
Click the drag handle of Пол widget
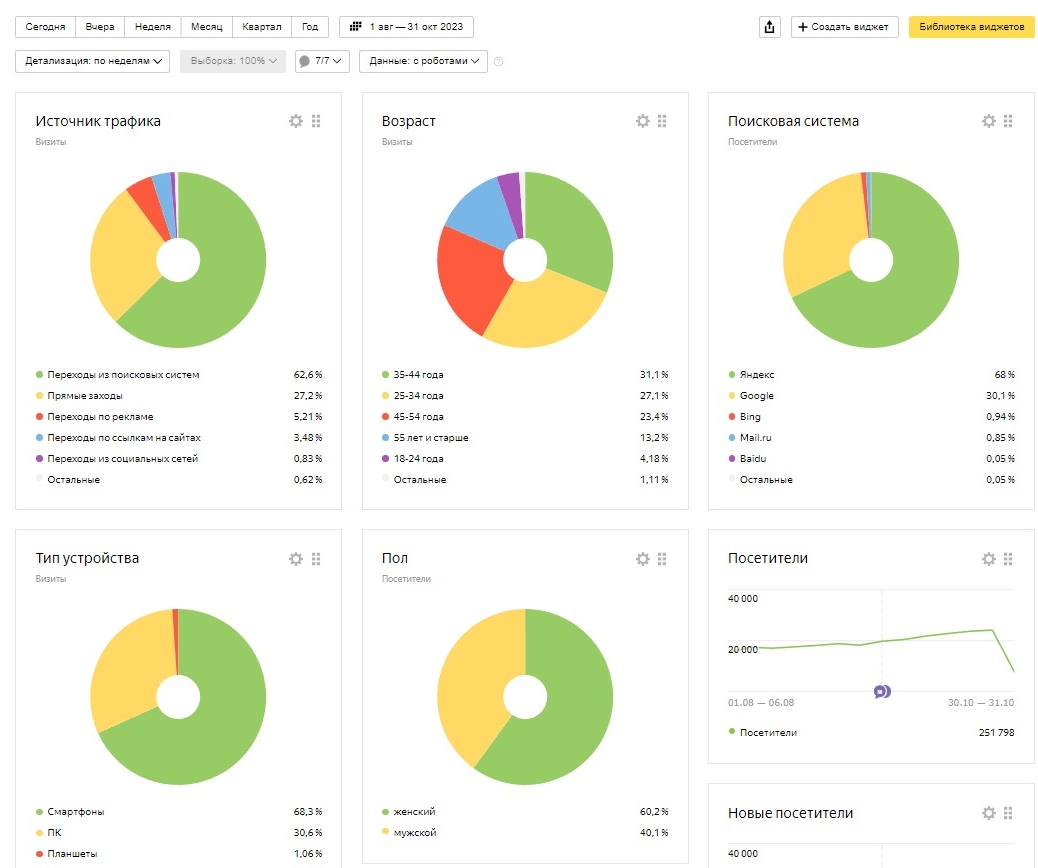[662, 559]
